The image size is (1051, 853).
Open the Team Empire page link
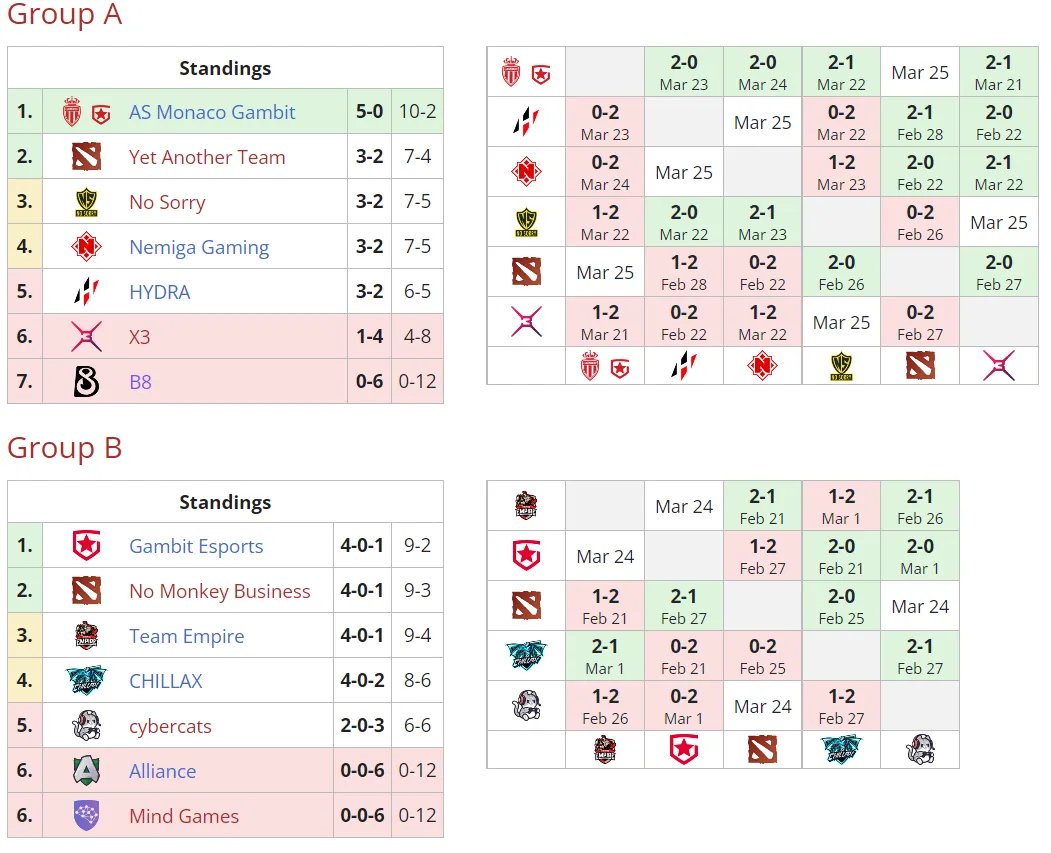186,636
